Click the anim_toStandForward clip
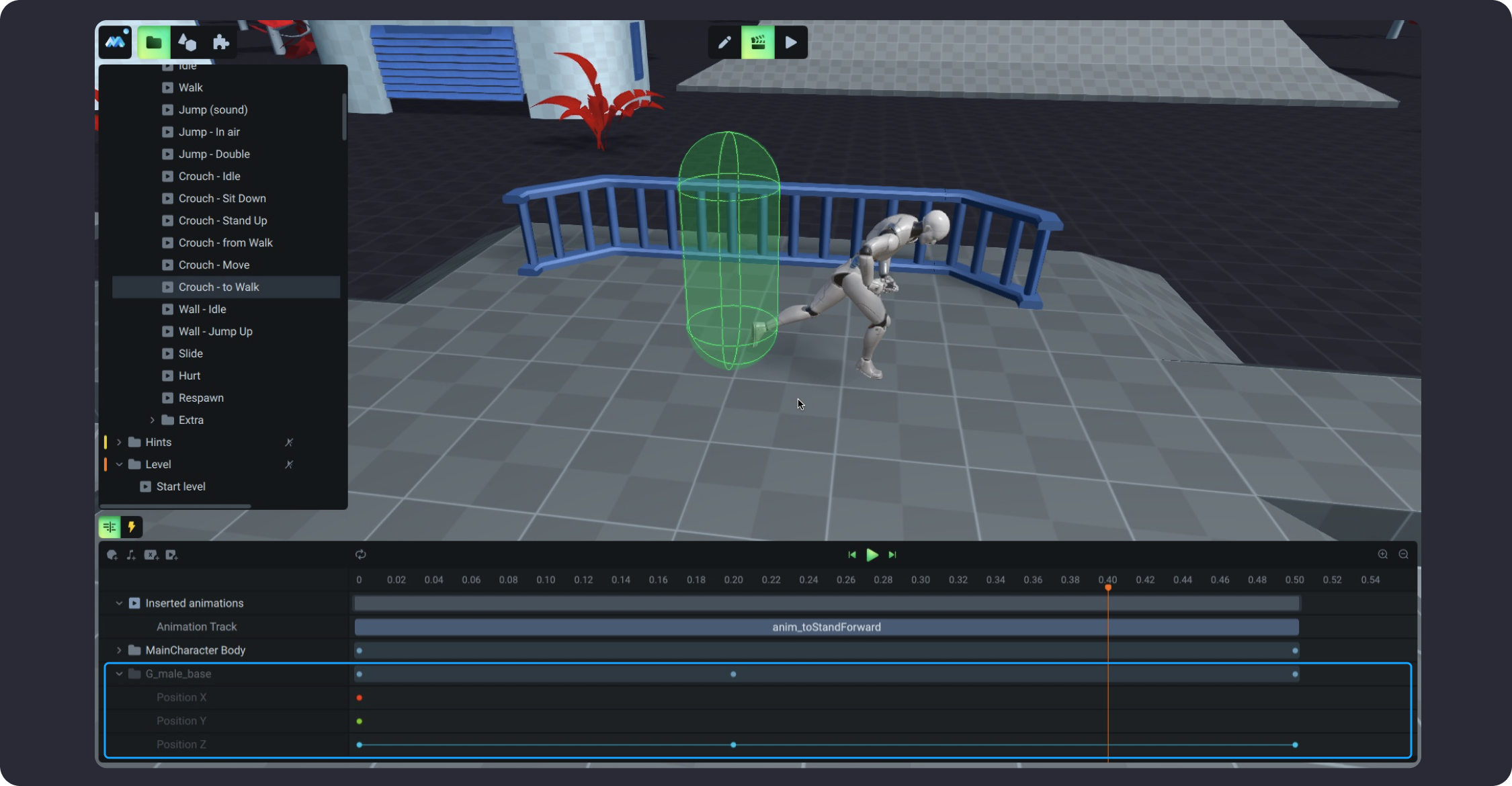This screenshot has height=786, width=1512. pos(826,627)
